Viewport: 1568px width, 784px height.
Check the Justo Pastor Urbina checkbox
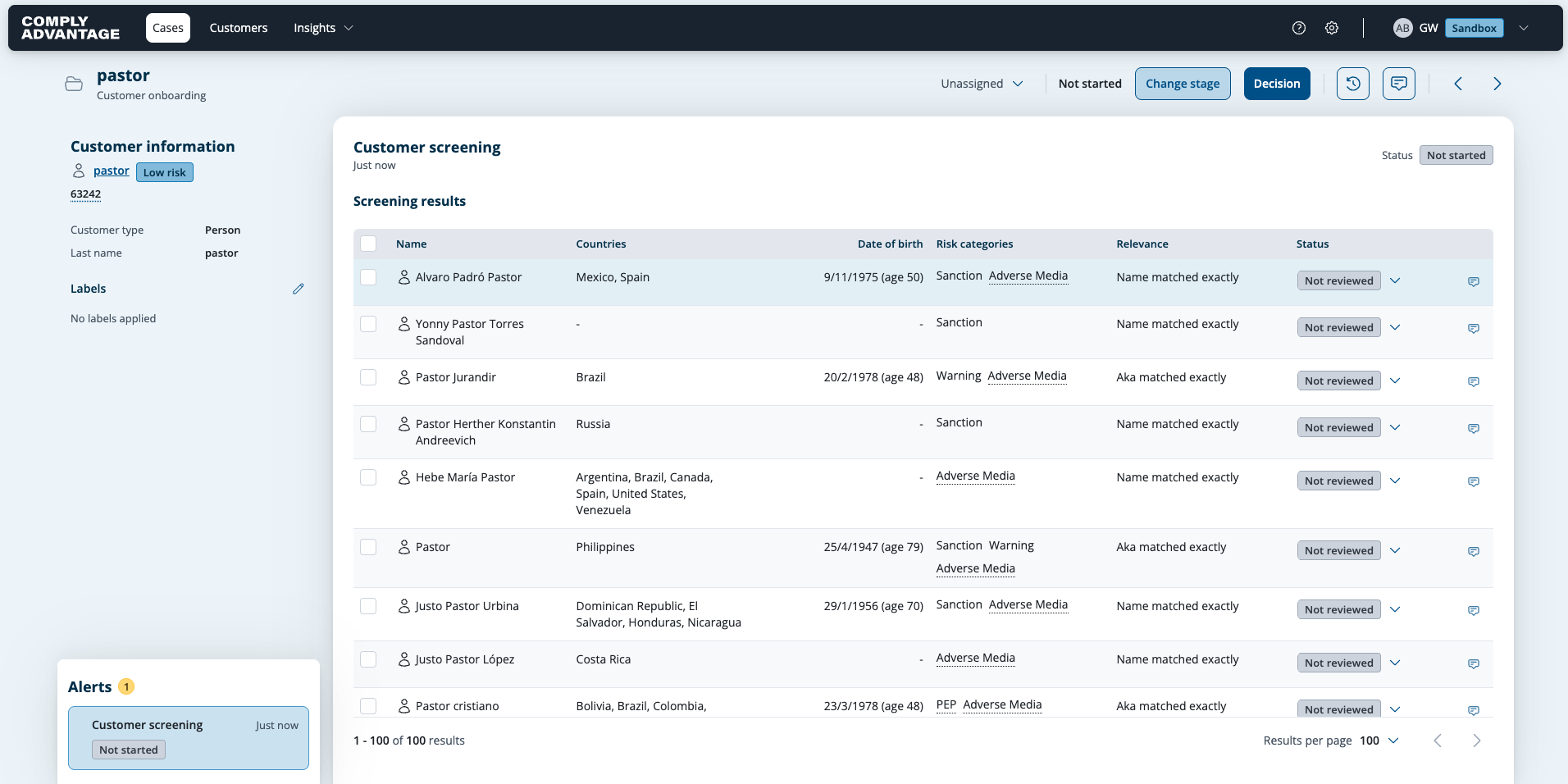368,606
